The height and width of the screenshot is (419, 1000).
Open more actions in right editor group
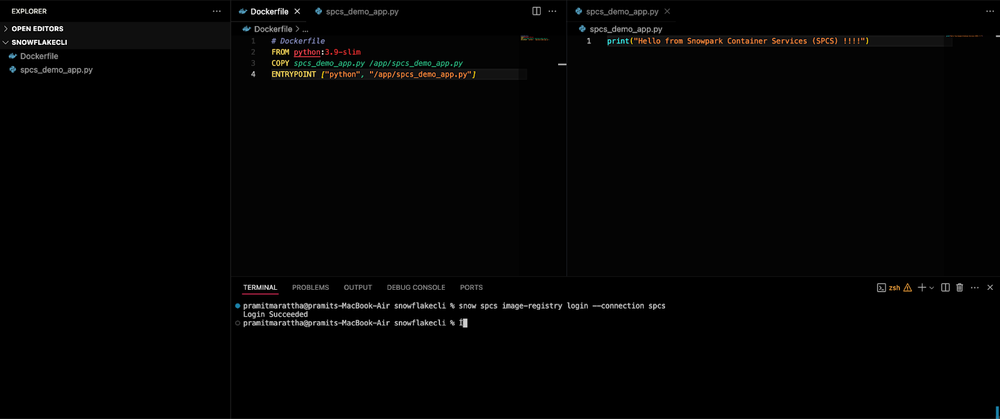[x=988, y=11]
